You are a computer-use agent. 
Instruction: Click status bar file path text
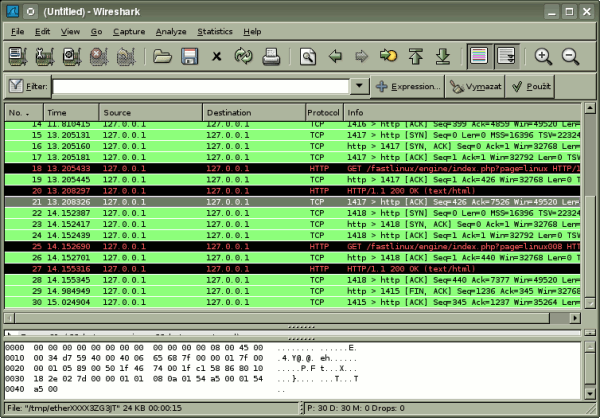95,408
